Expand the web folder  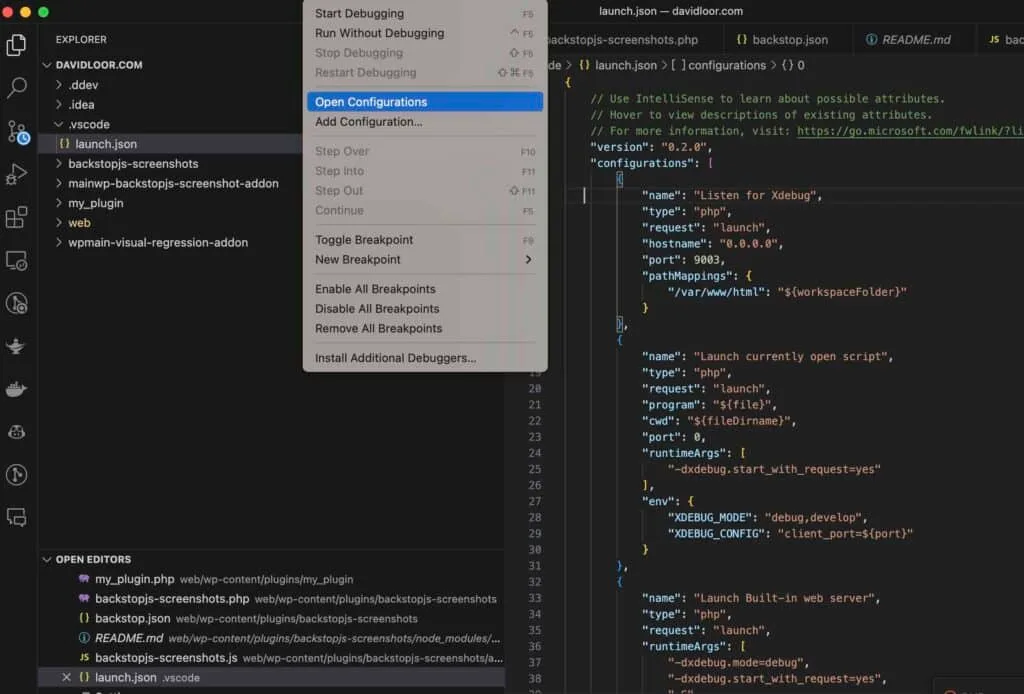59,223
